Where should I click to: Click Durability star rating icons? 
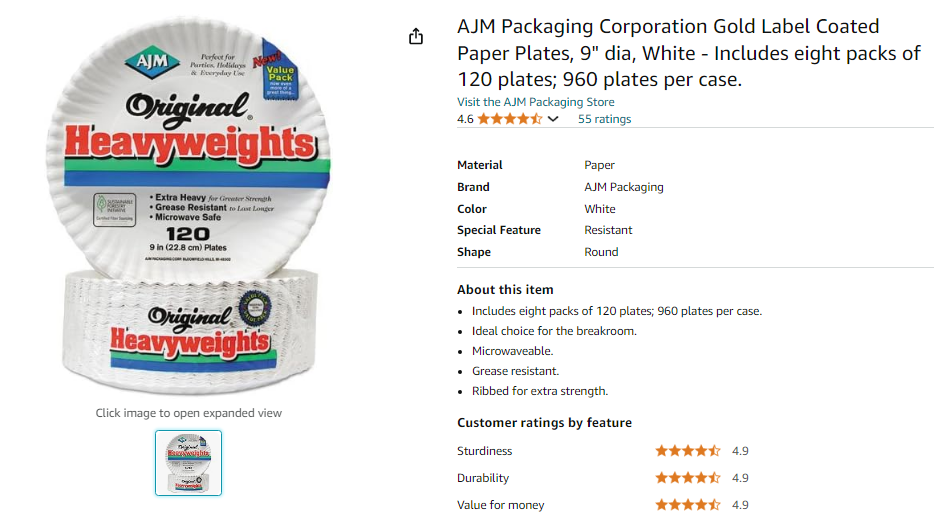coord(688,478)
